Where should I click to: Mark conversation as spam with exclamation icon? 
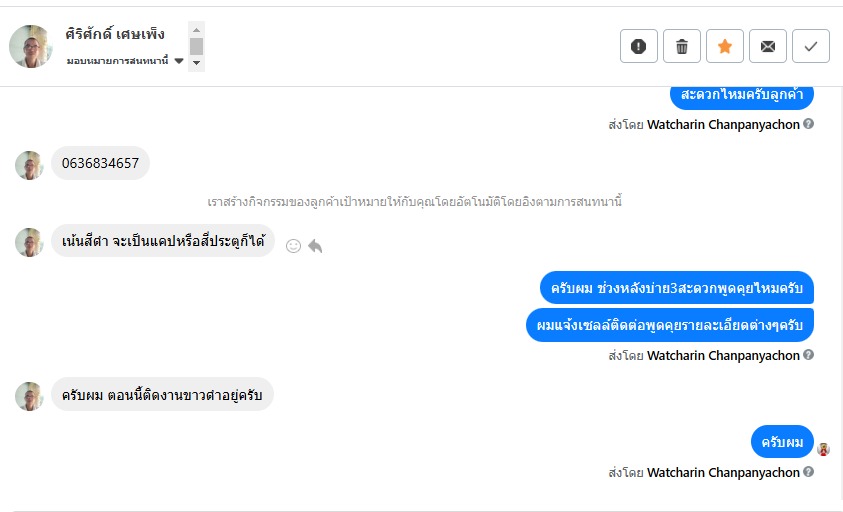coord(639,46)
